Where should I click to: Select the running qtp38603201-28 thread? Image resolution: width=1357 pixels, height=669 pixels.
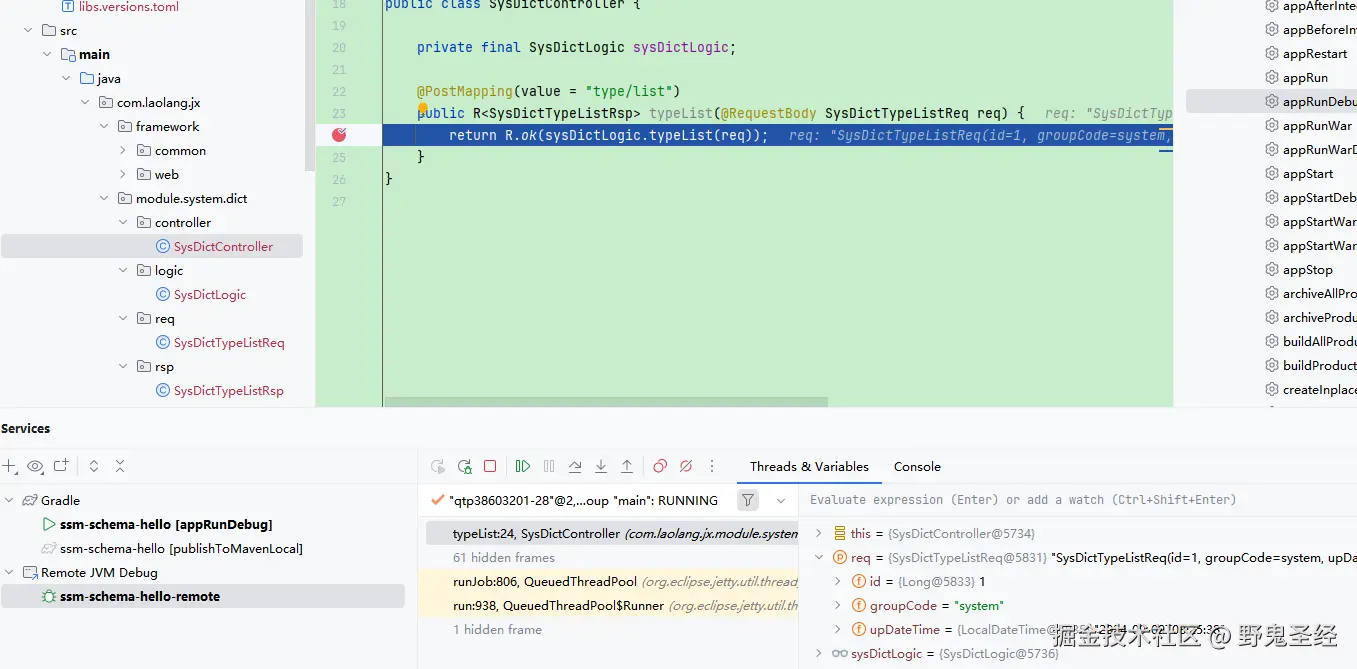tap(582, 500)
